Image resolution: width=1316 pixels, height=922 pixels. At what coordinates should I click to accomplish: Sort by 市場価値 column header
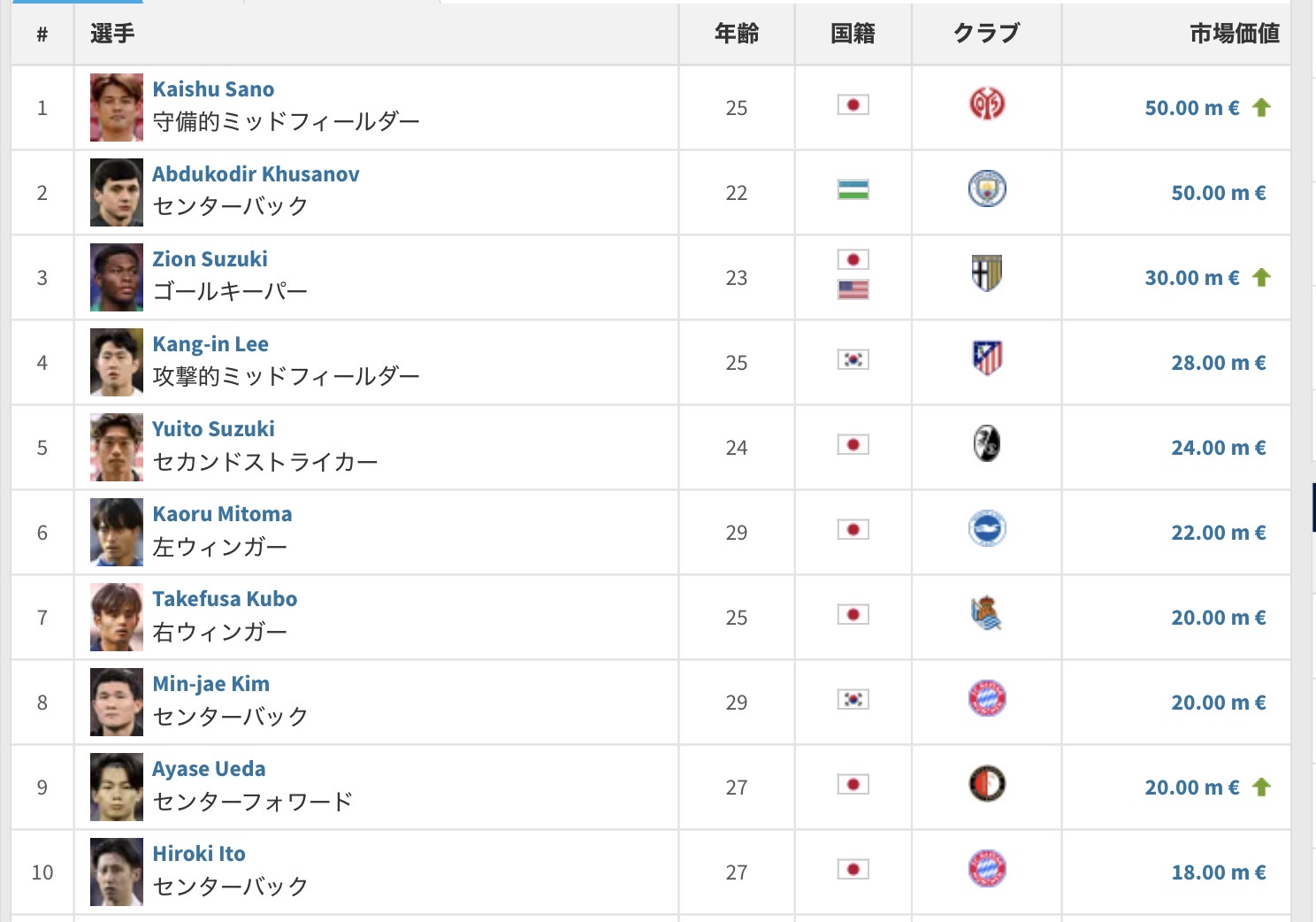1235,34
